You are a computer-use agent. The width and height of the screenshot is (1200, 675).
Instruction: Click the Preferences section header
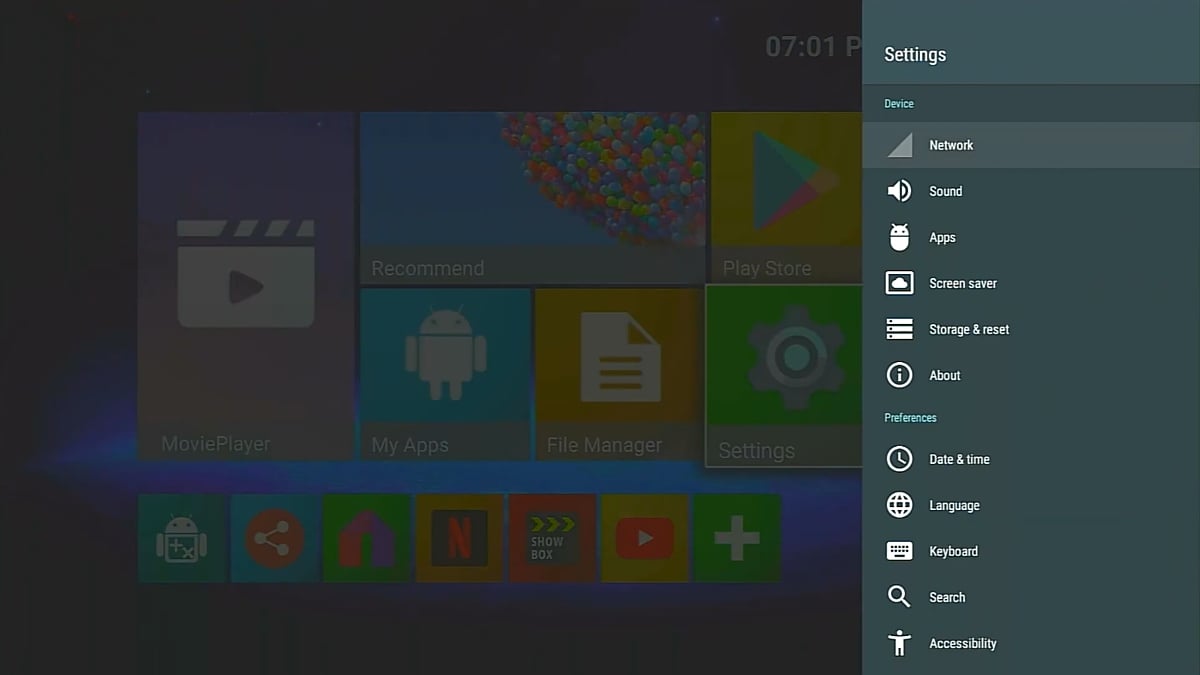pyautogui.click(x=910, y=418)
